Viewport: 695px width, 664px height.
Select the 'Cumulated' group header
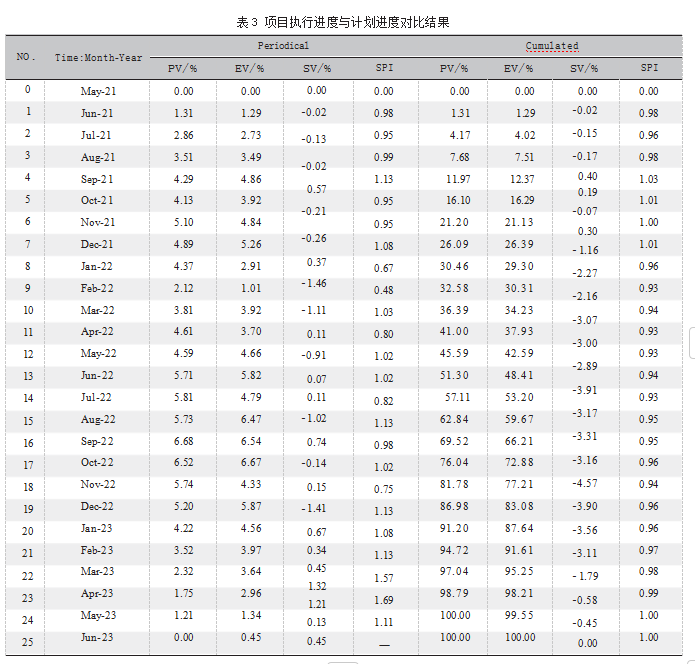552,46
